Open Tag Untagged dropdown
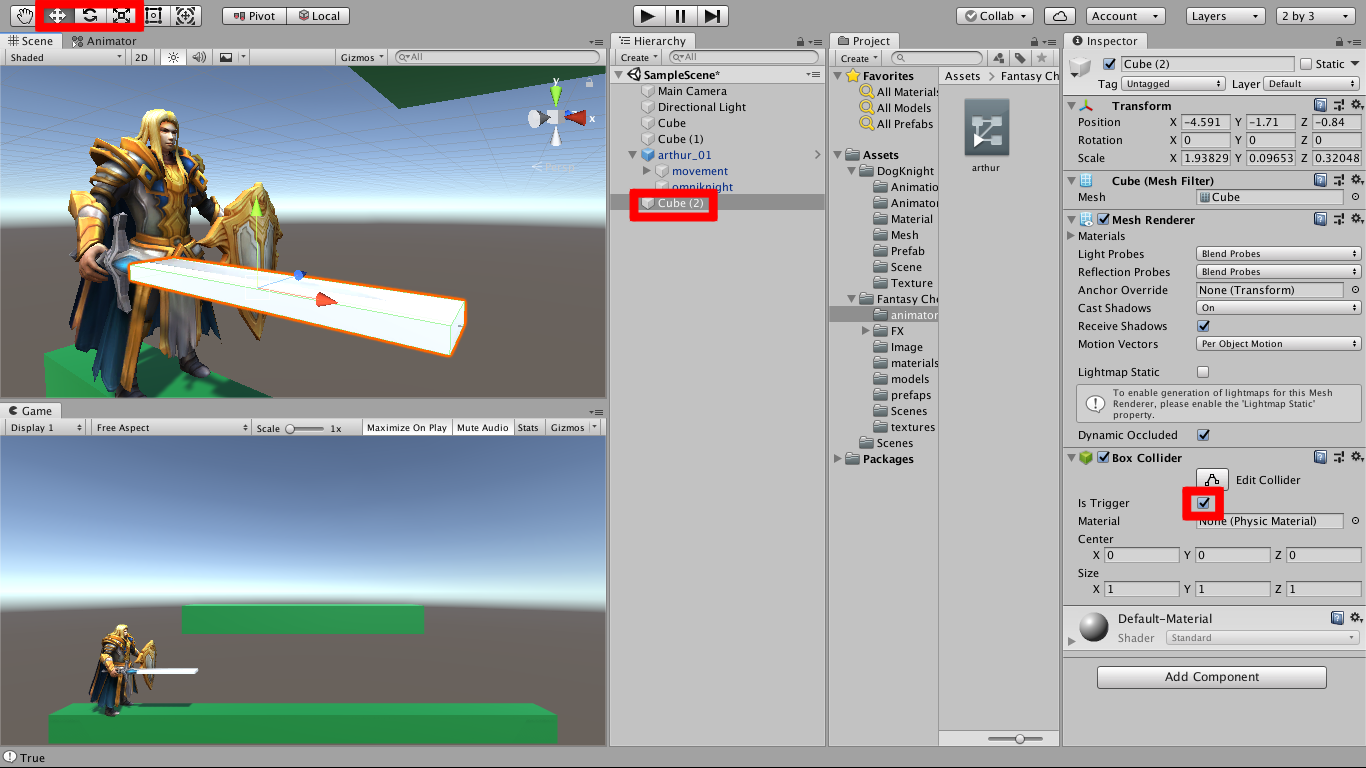 pyautogui.click(x=1175, y=84)
